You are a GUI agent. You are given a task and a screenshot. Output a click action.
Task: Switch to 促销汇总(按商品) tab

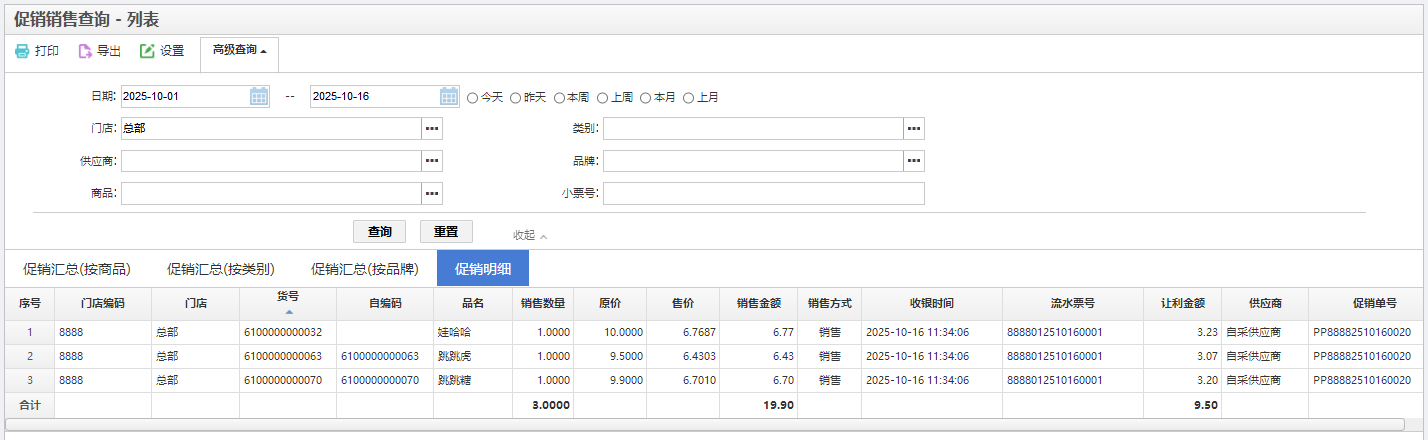click(x=77, y=269)
